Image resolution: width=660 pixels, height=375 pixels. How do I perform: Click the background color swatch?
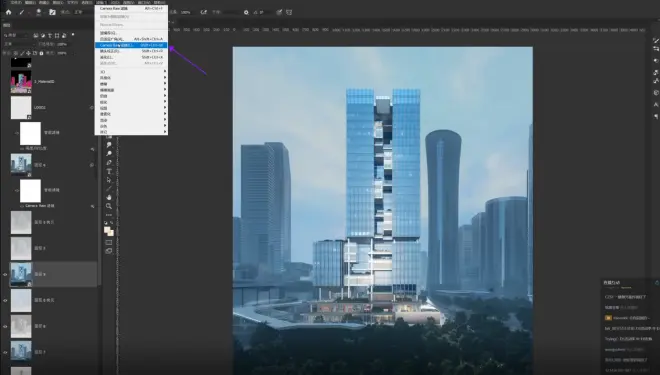click(111, 233)
